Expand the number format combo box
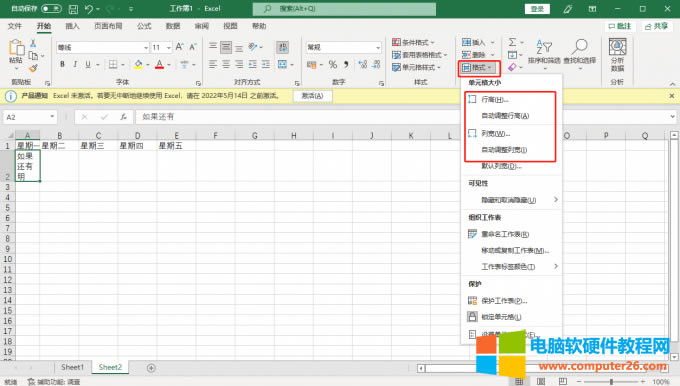Image resolution: width=680 pixels, height=386 pixels. (378, 47)
